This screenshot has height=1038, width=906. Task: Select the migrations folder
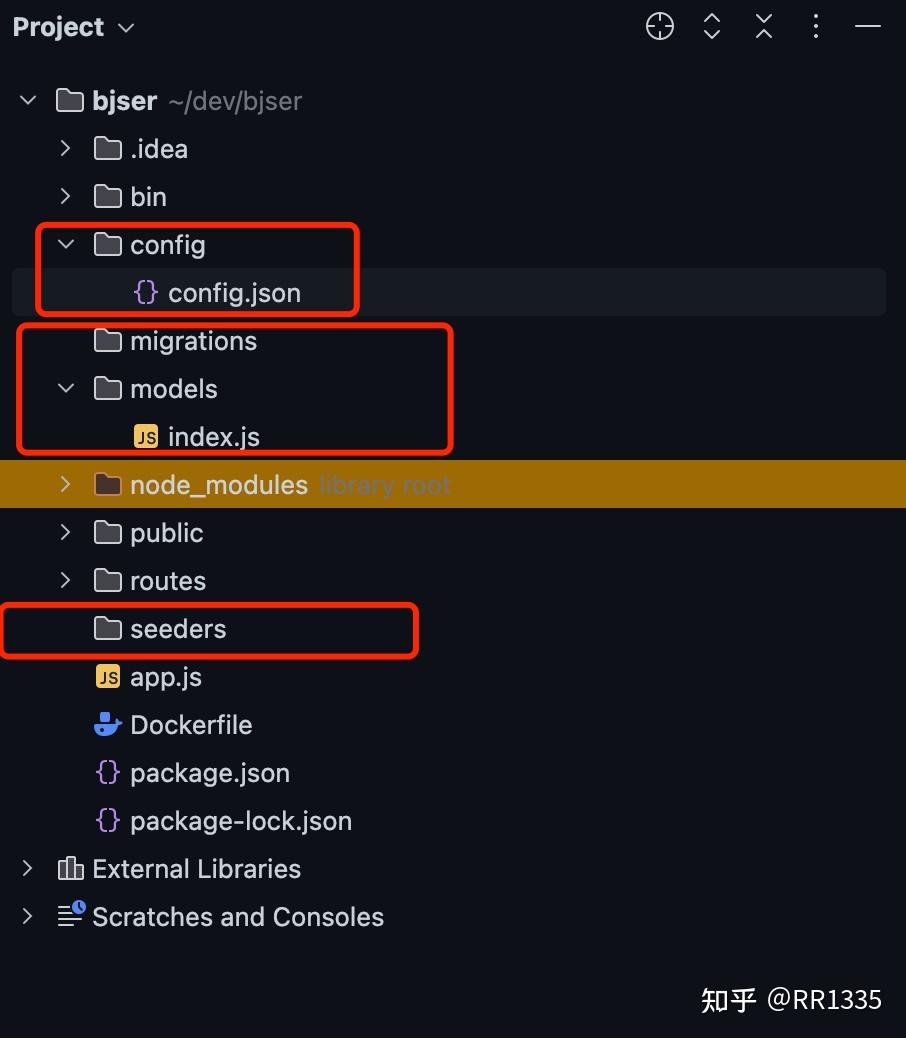pos(193,341)
